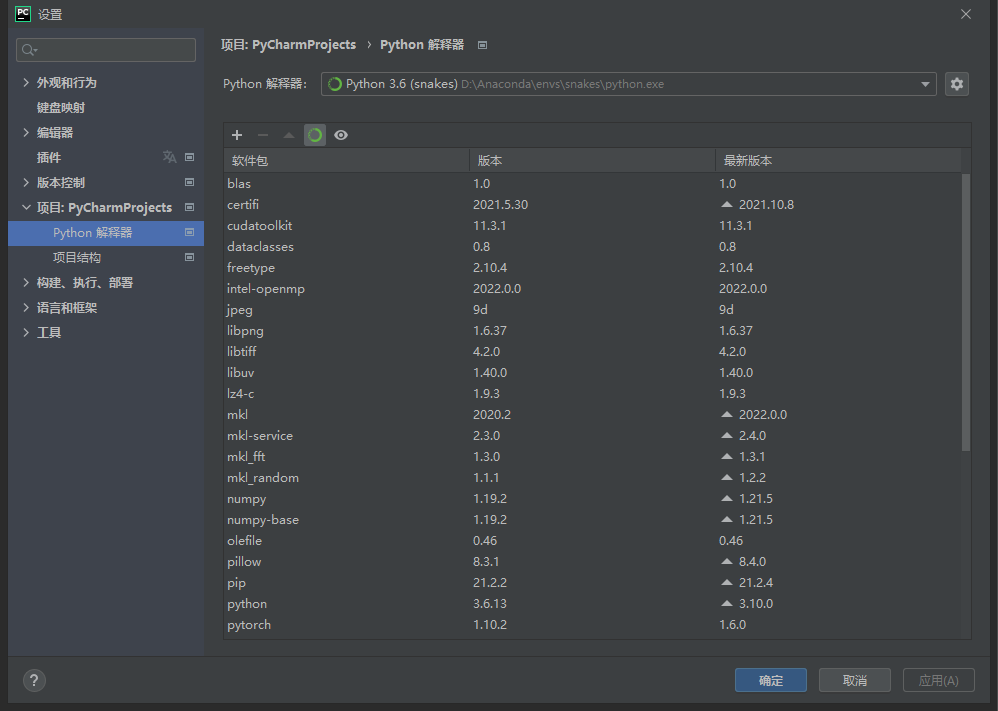Select the jpeg package row
This screenshot has width=998, height=711.
[593, 309]
